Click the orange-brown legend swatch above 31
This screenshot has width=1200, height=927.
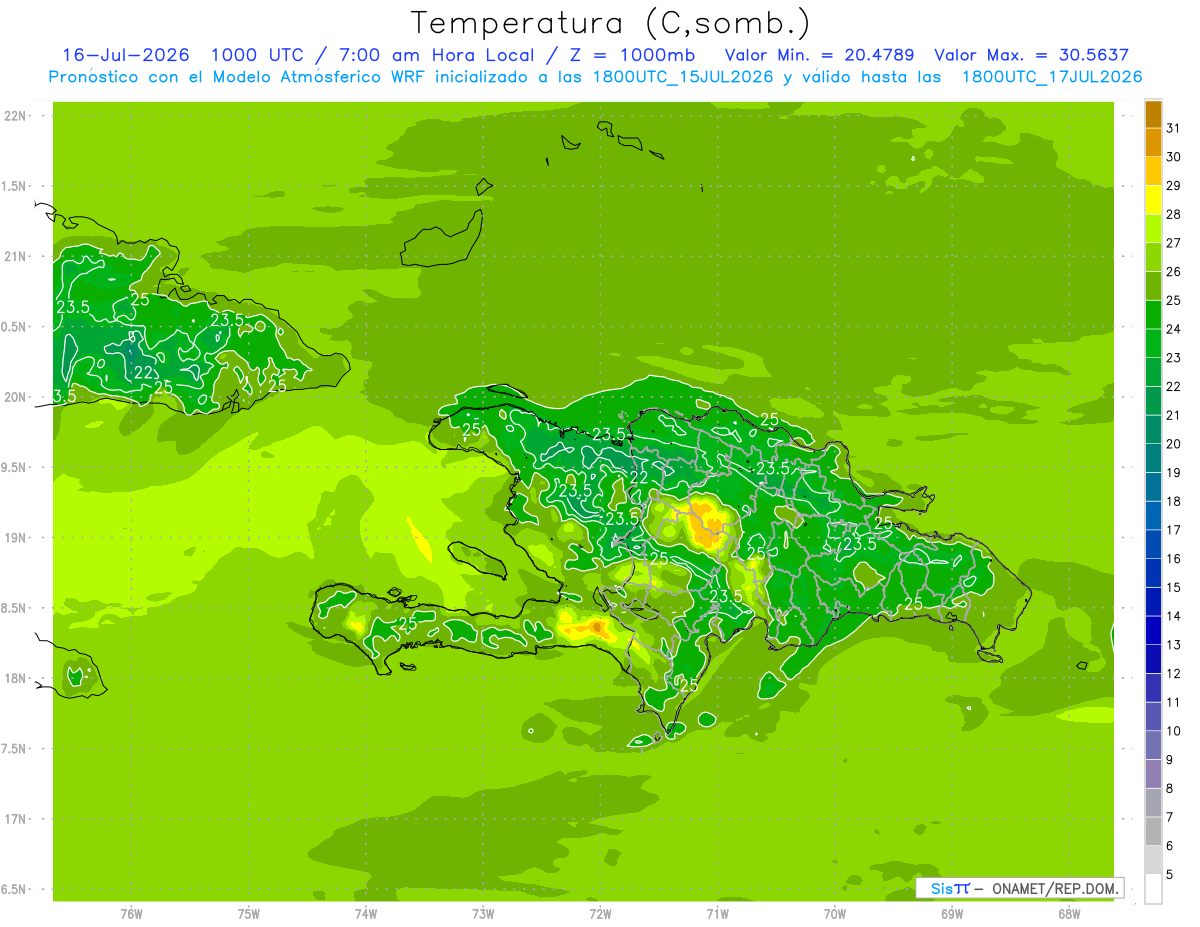pos(1153,114)
